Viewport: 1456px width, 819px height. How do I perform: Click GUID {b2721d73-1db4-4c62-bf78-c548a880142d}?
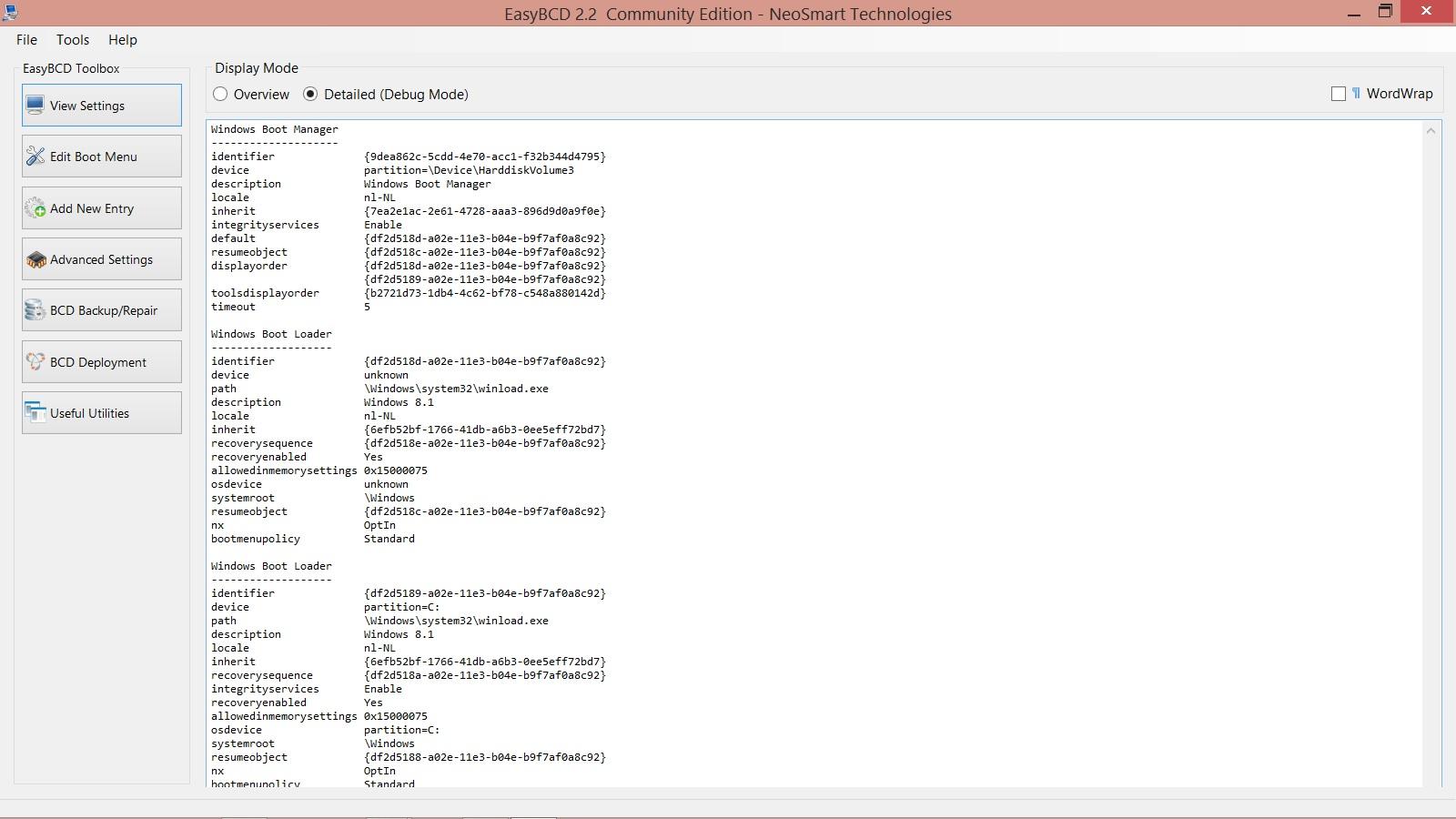click(485, 293)
